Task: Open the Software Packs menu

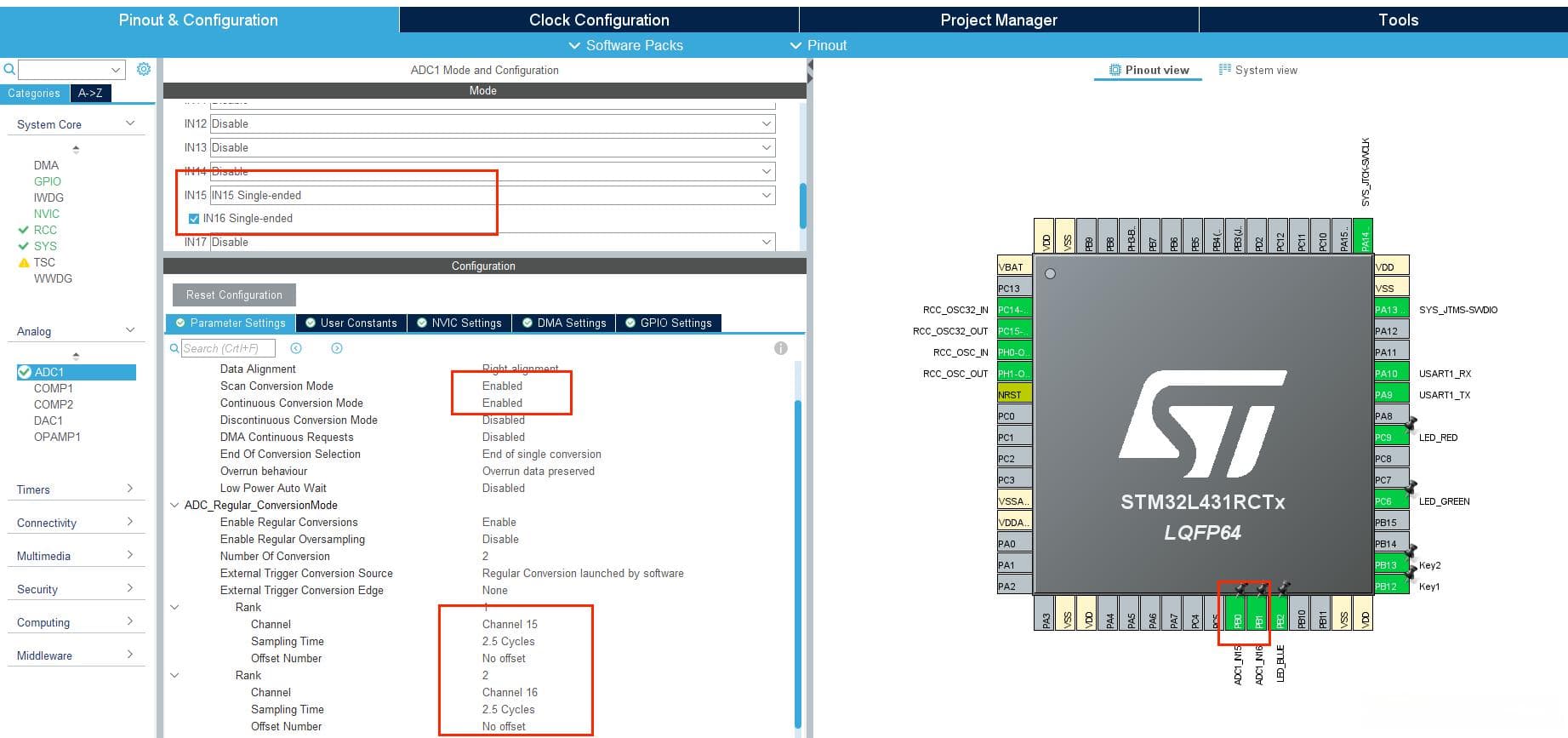Action: pos(625,45)
